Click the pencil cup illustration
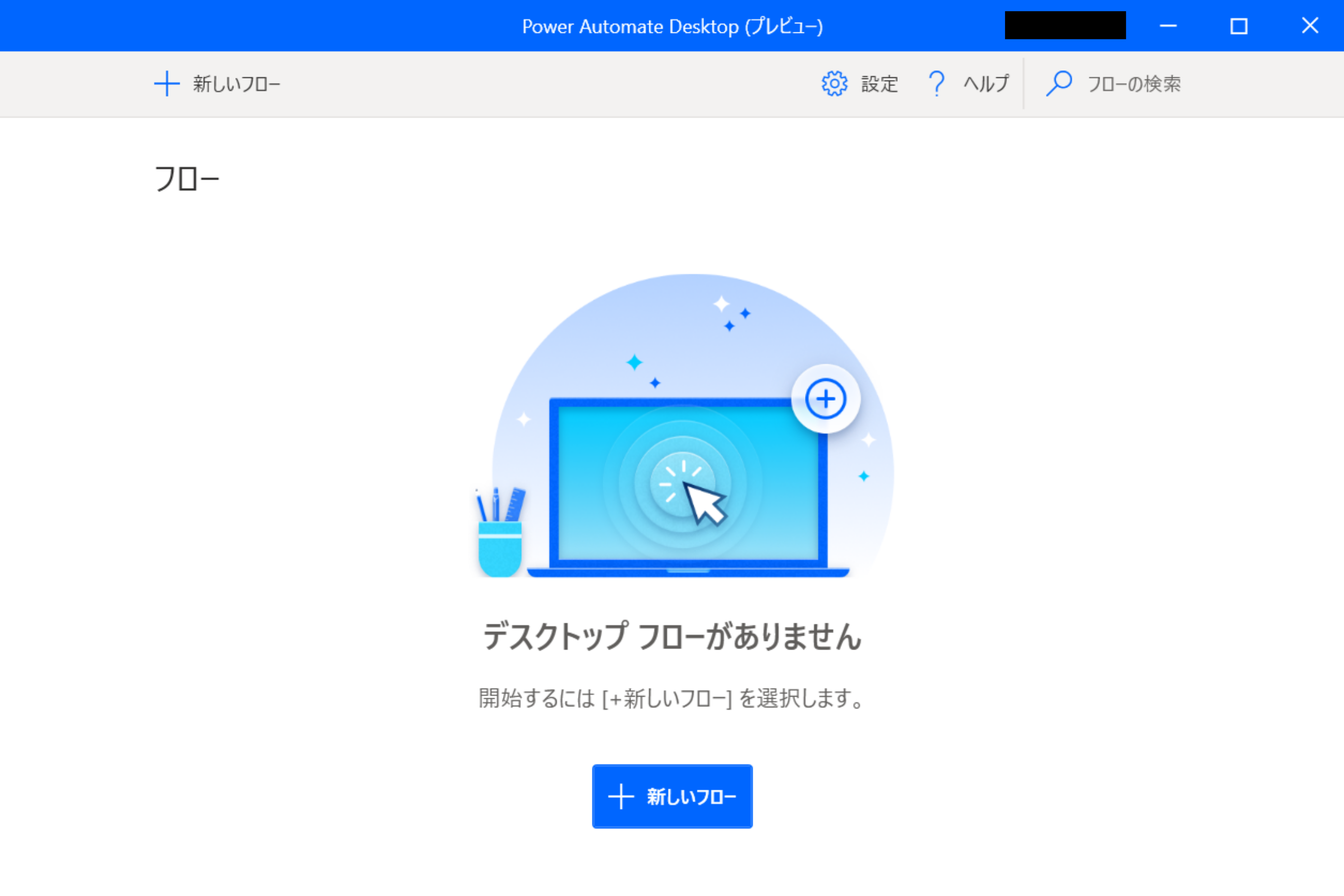The image size is (1344, 896). coord(500,535)
